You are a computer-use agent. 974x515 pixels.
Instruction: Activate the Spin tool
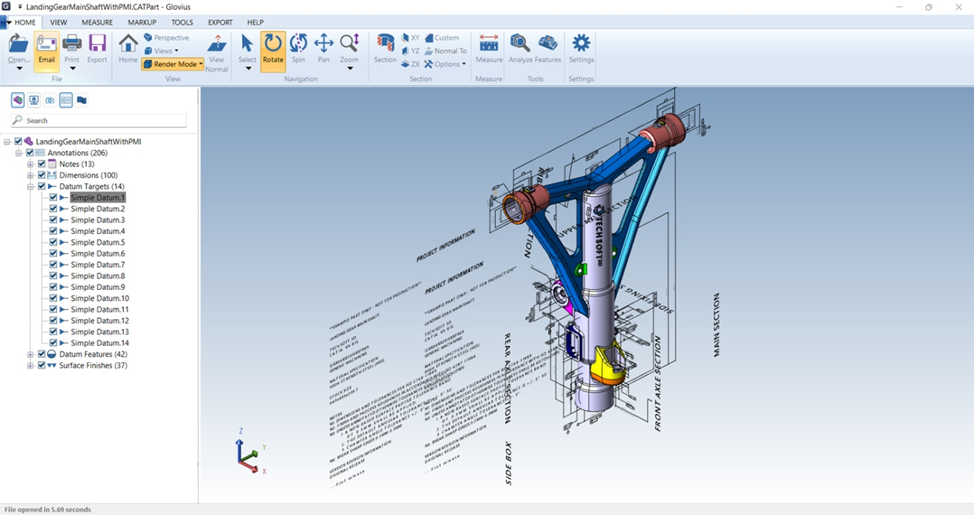(x=298, y=48)
